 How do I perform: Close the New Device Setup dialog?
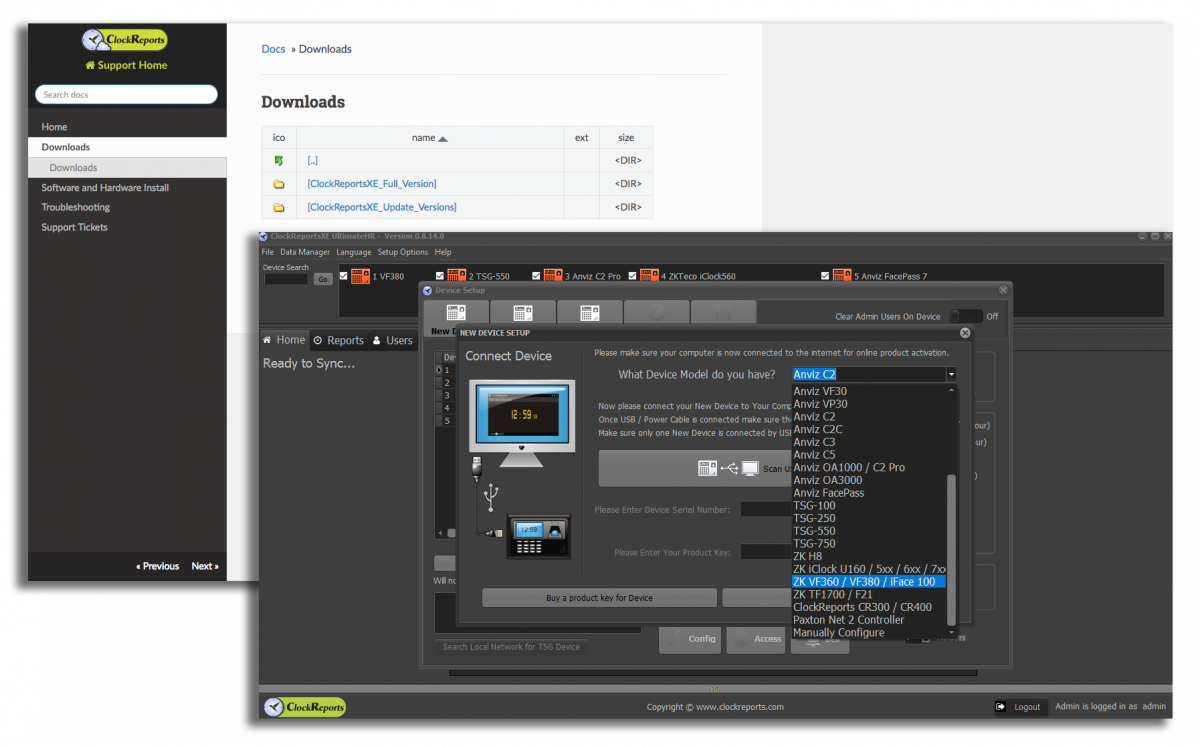[965, 333]
